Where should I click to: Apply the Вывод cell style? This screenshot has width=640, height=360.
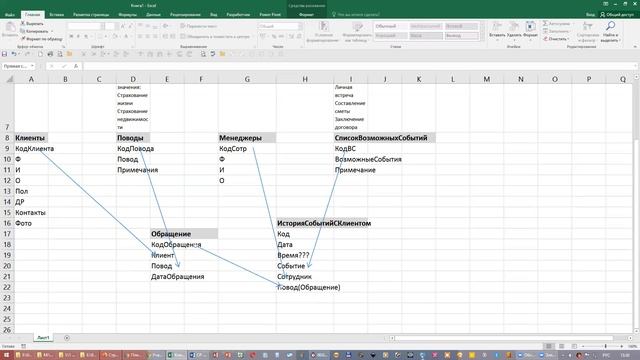[462, 36]
